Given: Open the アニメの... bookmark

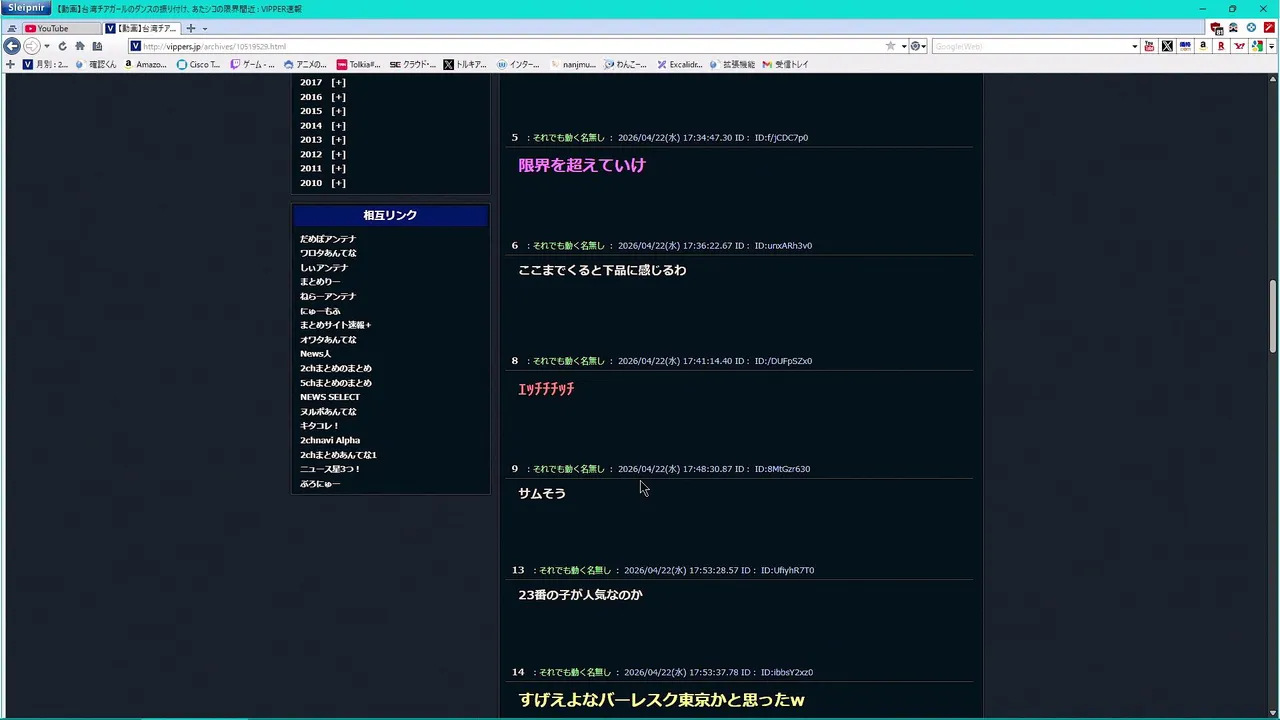Looking at the screenshot, I should (305, 64).
